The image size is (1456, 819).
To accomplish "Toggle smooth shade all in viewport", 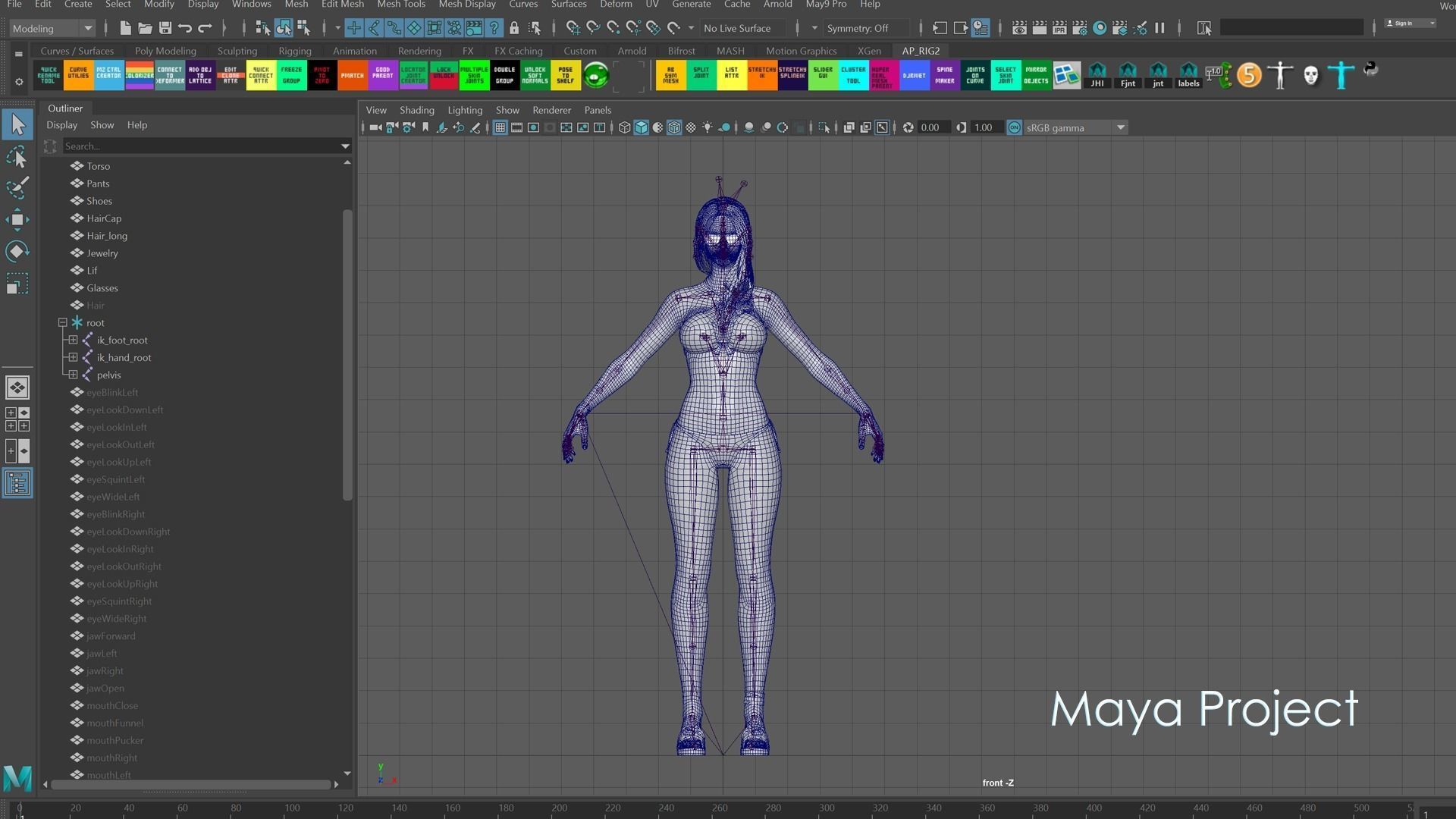I will pyautogui.click(x=641, y=127).
